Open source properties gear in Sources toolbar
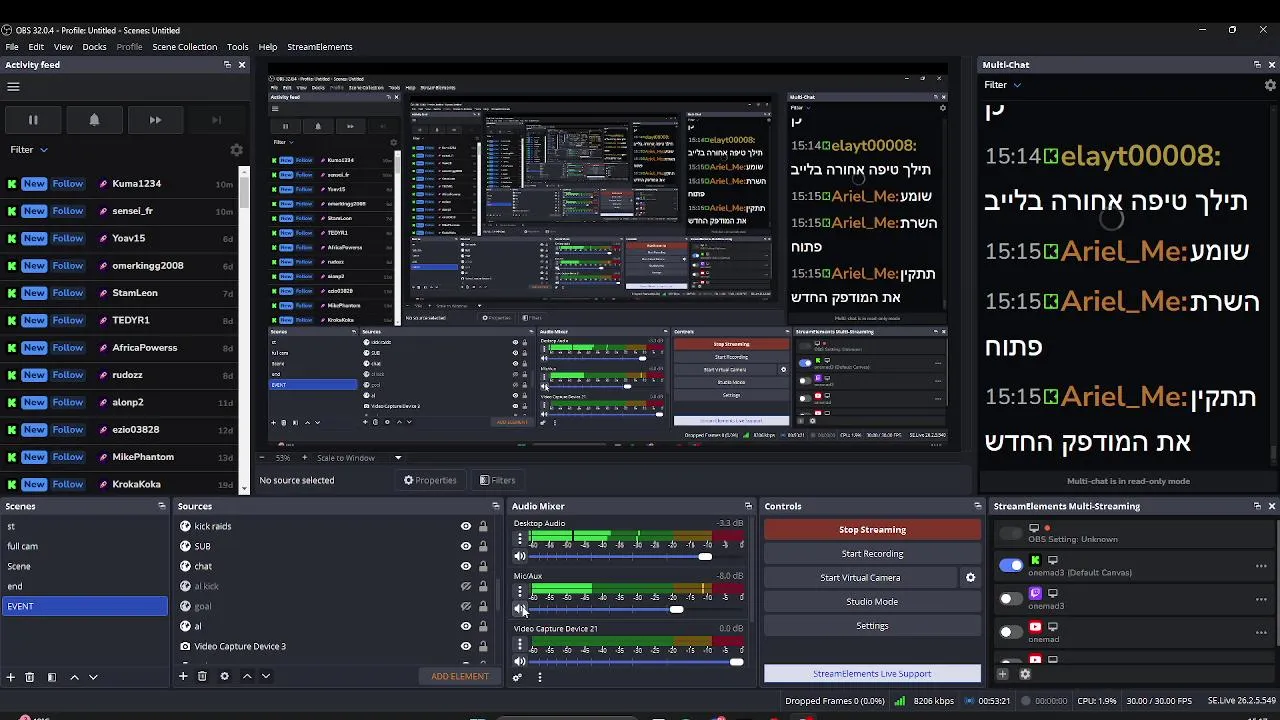 pos(224,676)
